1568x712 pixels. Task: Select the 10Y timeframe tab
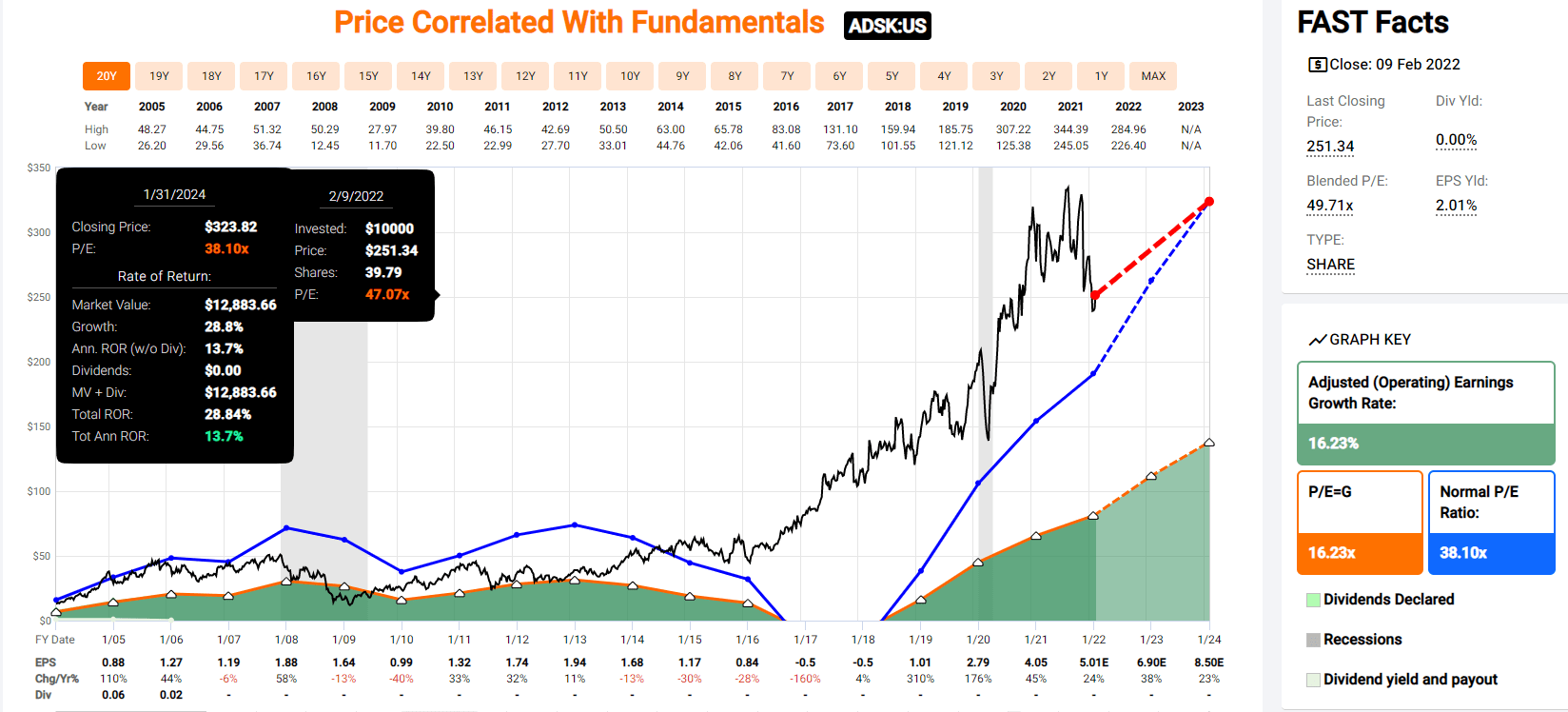point(630,76)
